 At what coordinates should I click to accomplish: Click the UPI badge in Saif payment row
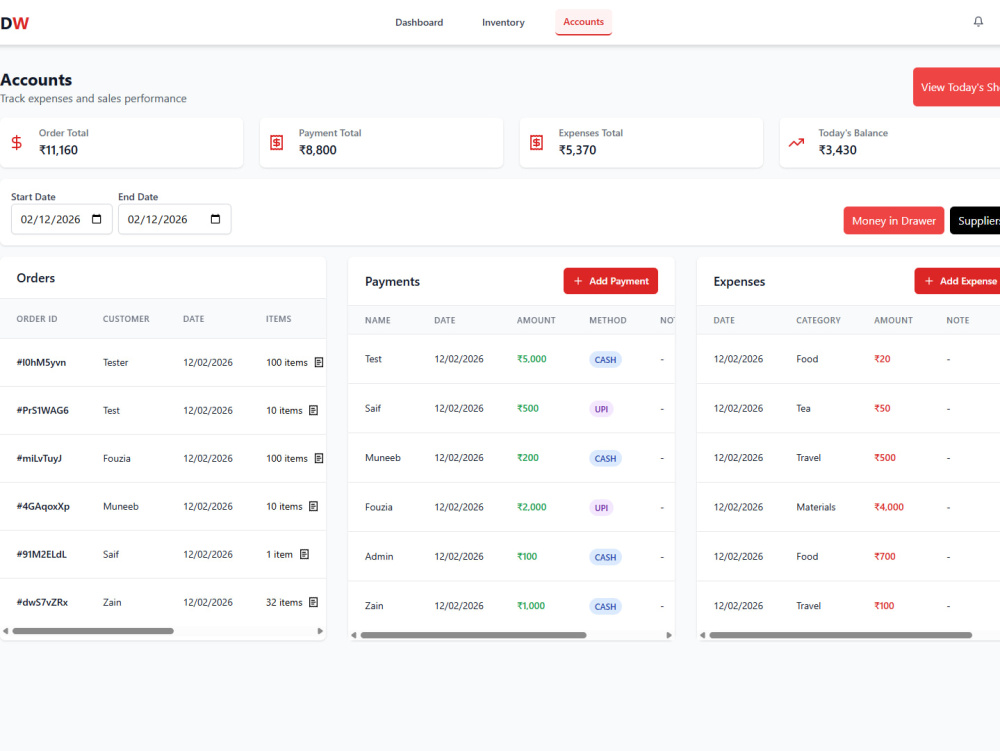click(x=601, y=409)
